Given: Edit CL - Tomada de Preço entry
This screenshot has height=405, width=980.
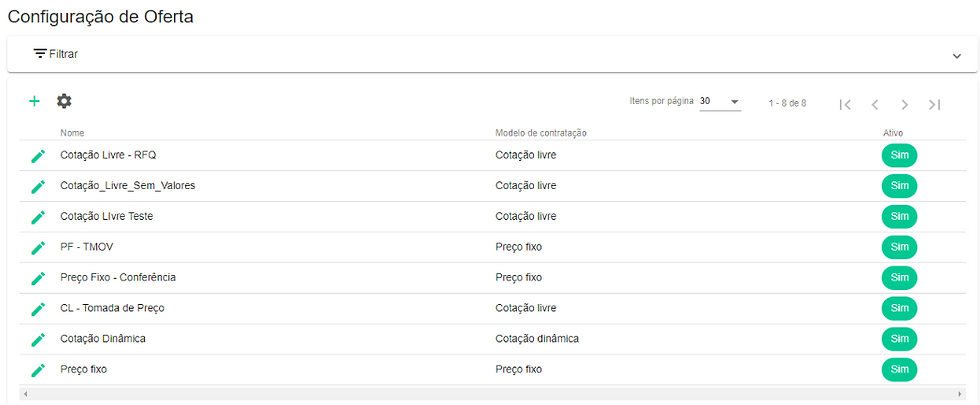Looking at the screenshot, I should 38,309.
